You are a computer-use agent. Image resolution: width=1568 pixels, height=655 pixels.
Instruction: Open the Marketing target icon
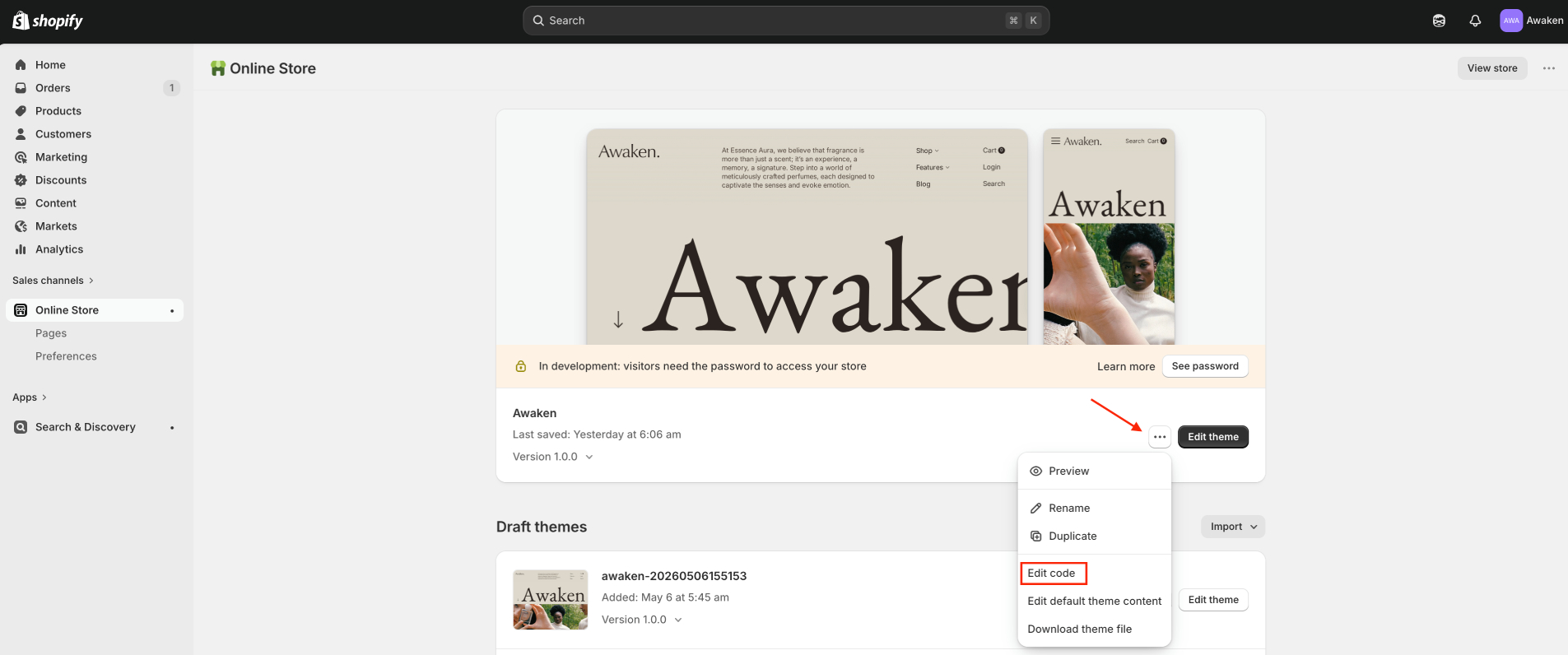21,157
